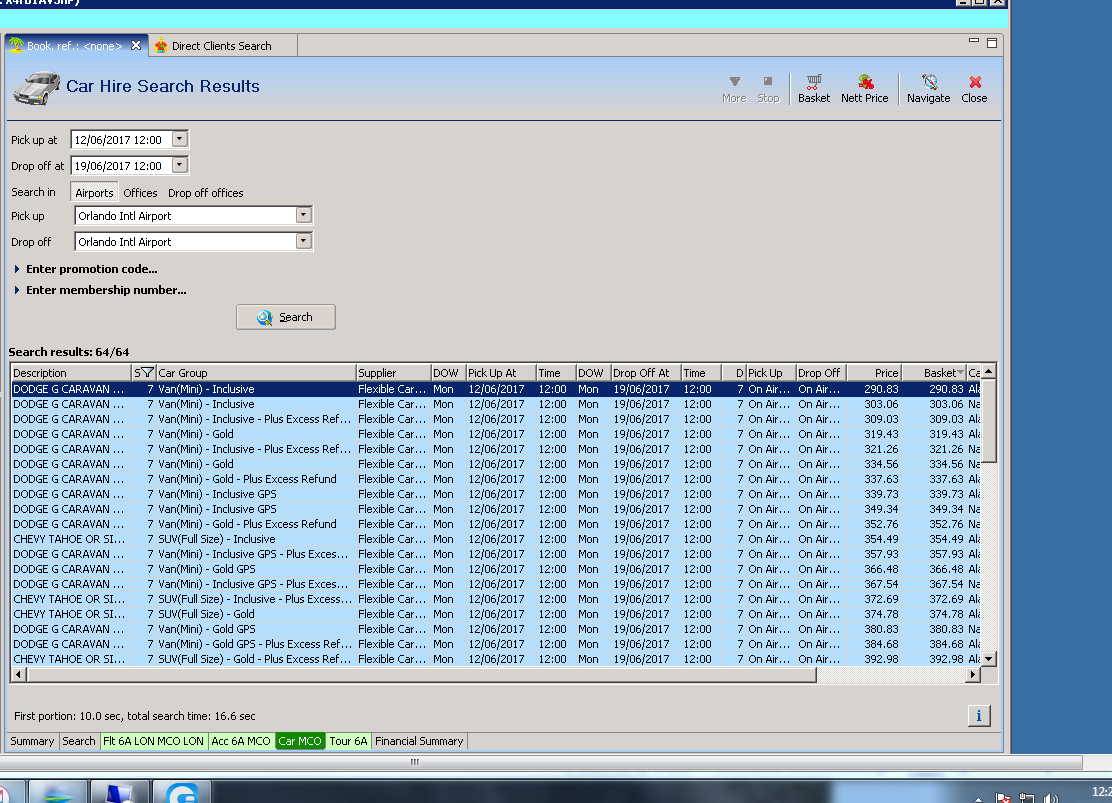This screenshot has height=803, width=1112.
Task: Click the Stop toolbar icon
Action: pos(768,88)
